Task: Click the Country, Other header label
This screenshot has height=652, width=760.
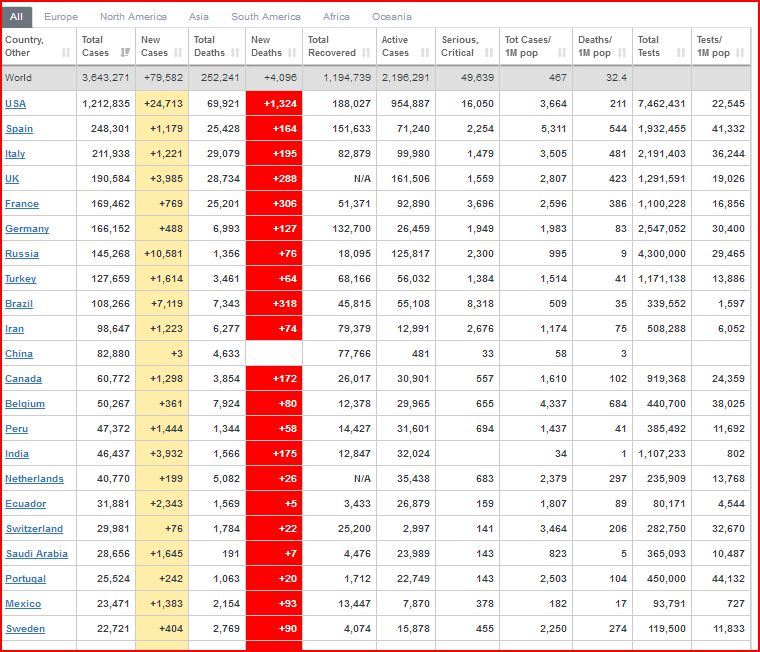Action: coord(24,46)
